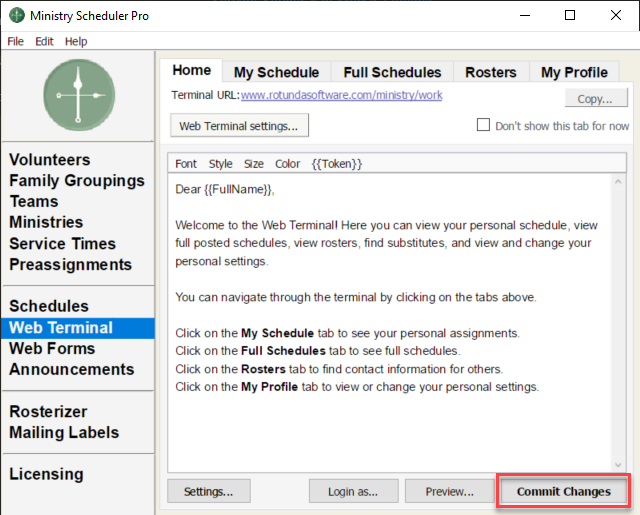The image size is (640, 515).
Task: Open Mailing Labels in the sidebar
Action: tap(64, 432)
